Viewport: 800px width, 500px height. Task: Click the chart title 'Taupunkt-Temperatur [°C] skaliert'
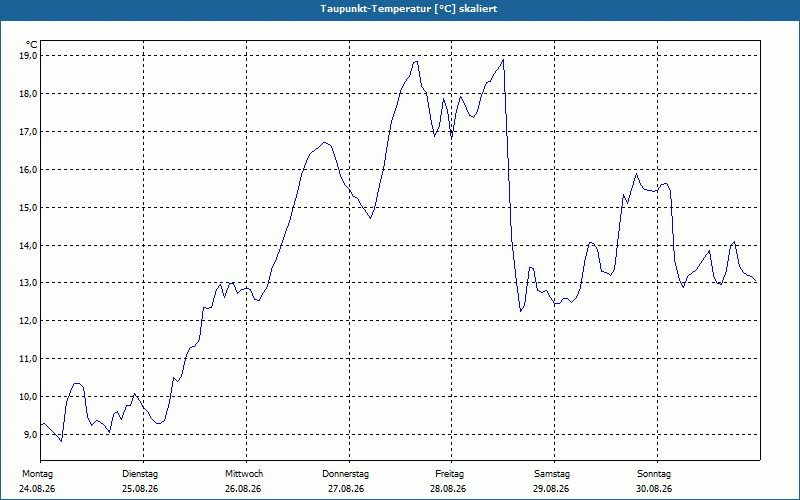(x=408, y=9)
